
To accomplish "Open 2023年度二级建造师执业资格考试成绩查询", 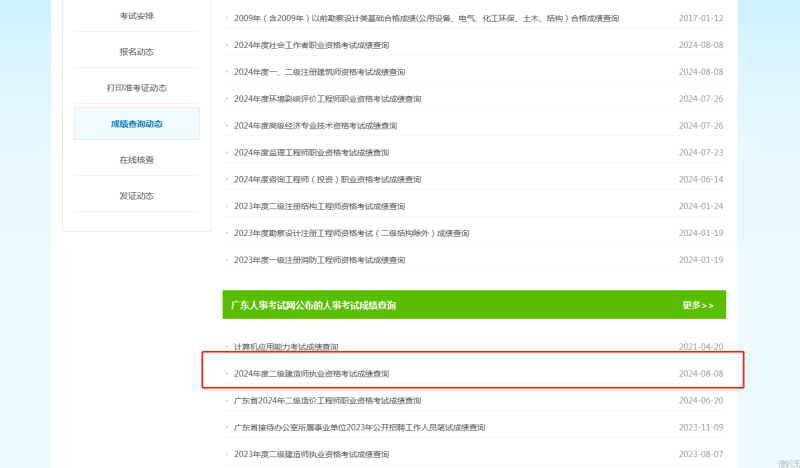I will click(x=311, y=454).
